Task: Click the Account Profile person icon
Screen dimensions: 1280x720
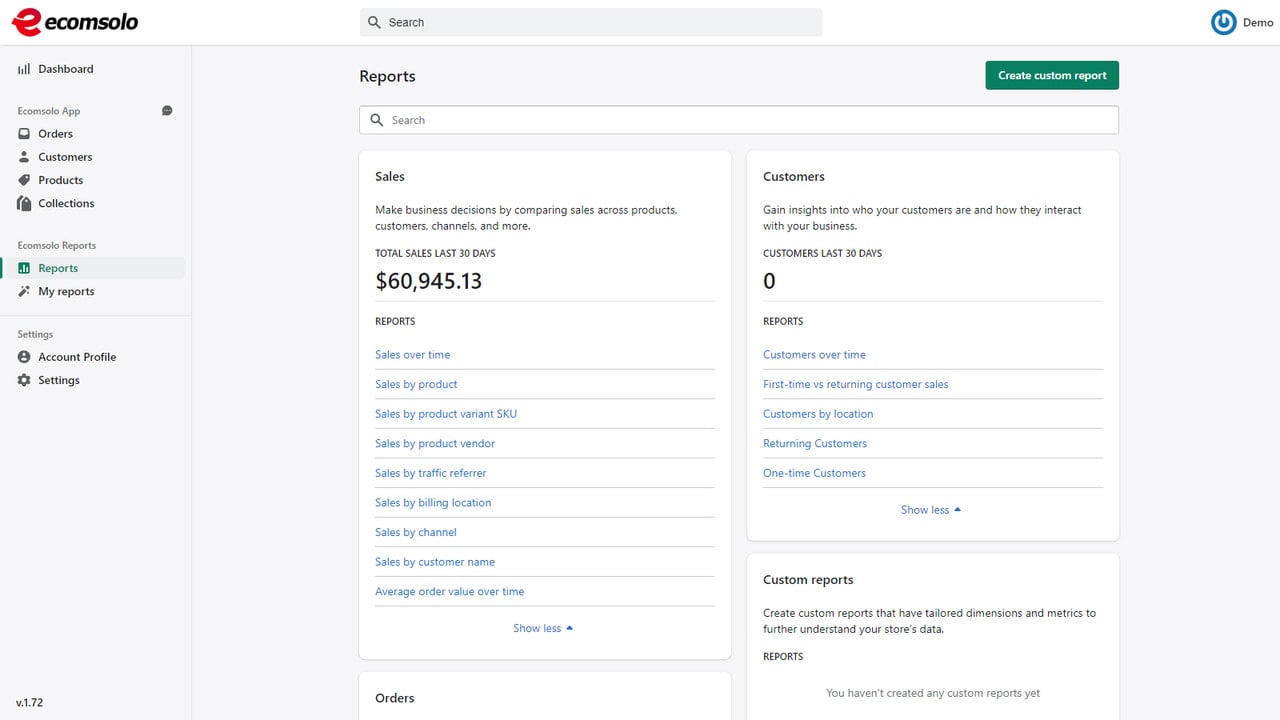Action: [x=24, y=357]
